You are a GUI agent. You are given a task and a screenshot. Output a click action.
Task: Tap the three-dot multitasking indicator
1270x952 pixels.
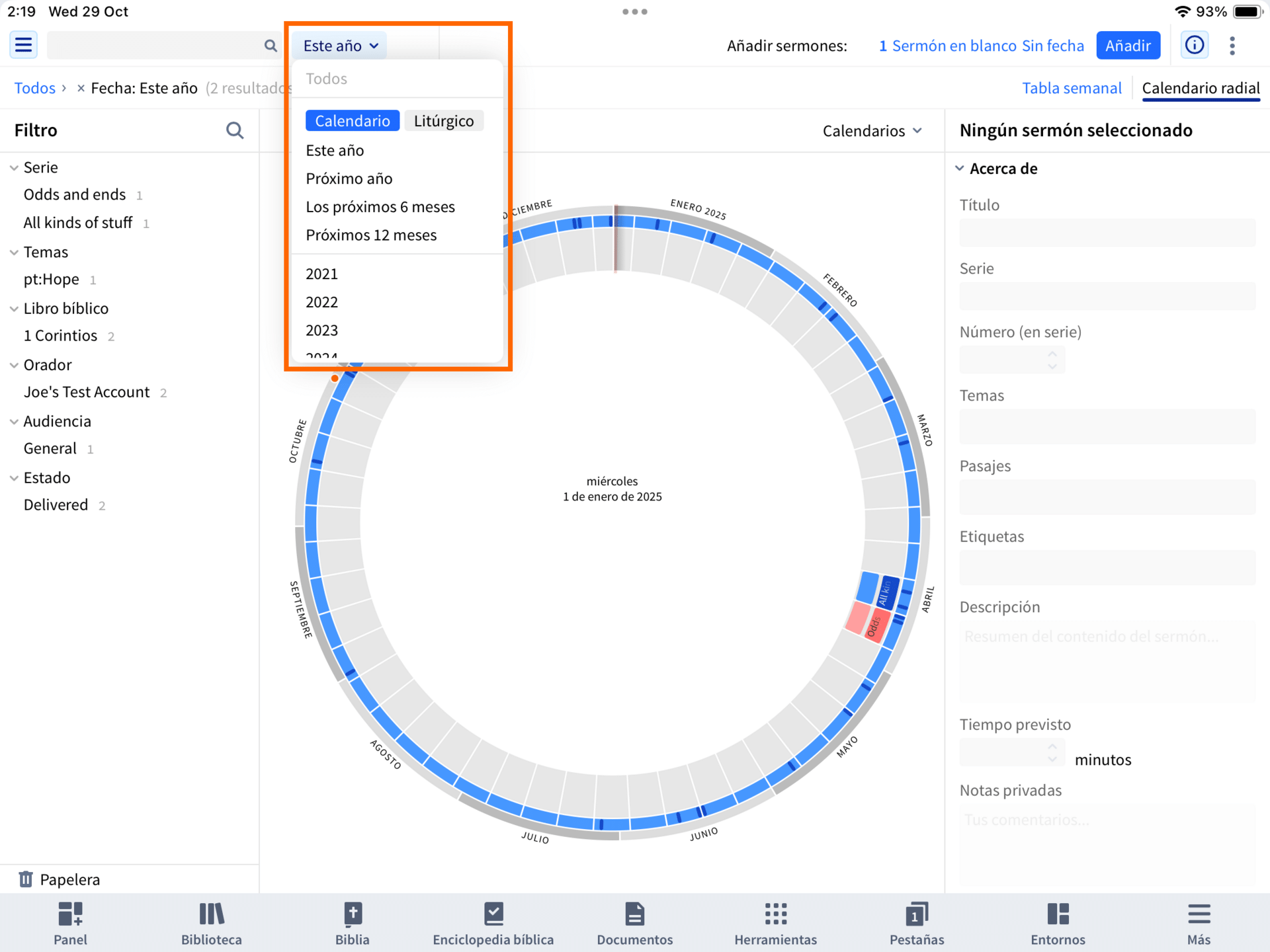[x=635, y=11]
